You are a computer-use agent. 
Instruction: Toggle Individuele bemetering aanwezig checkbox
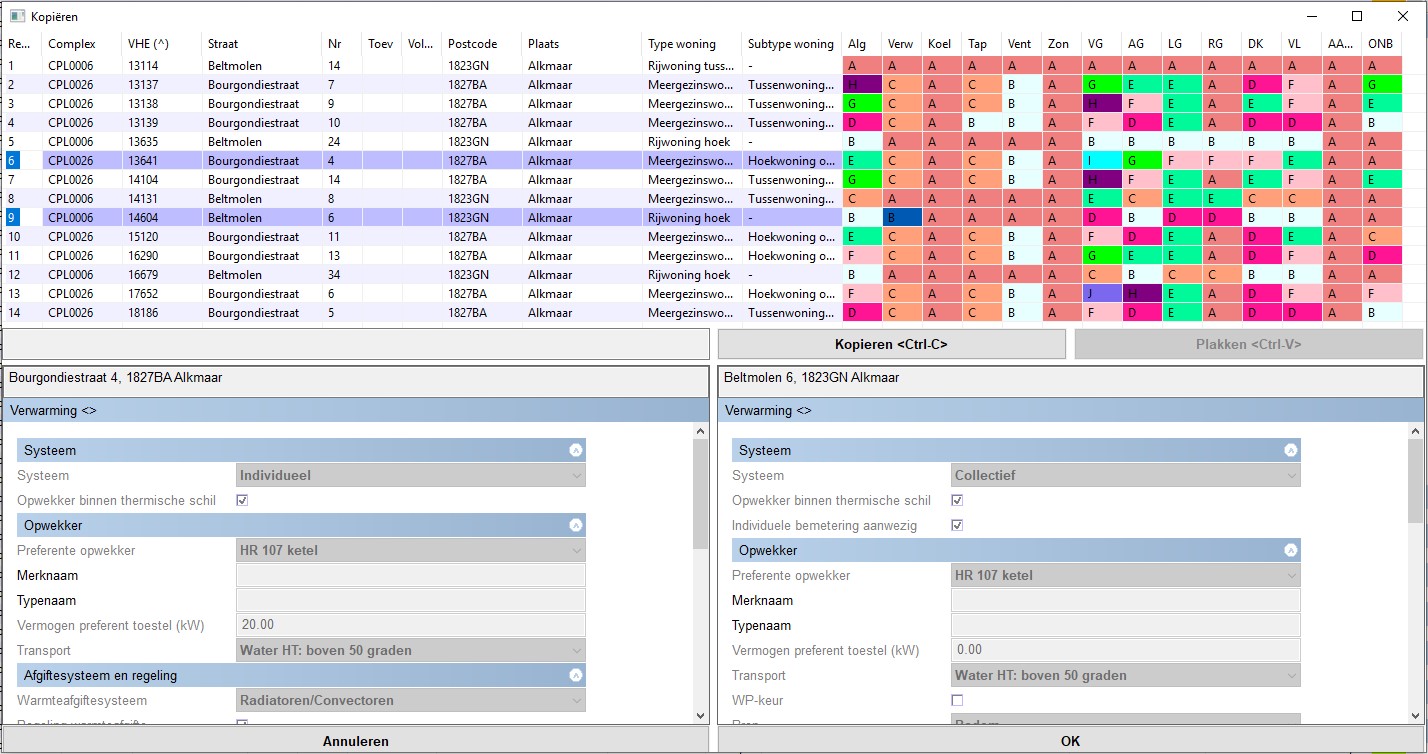coord(957,525)
